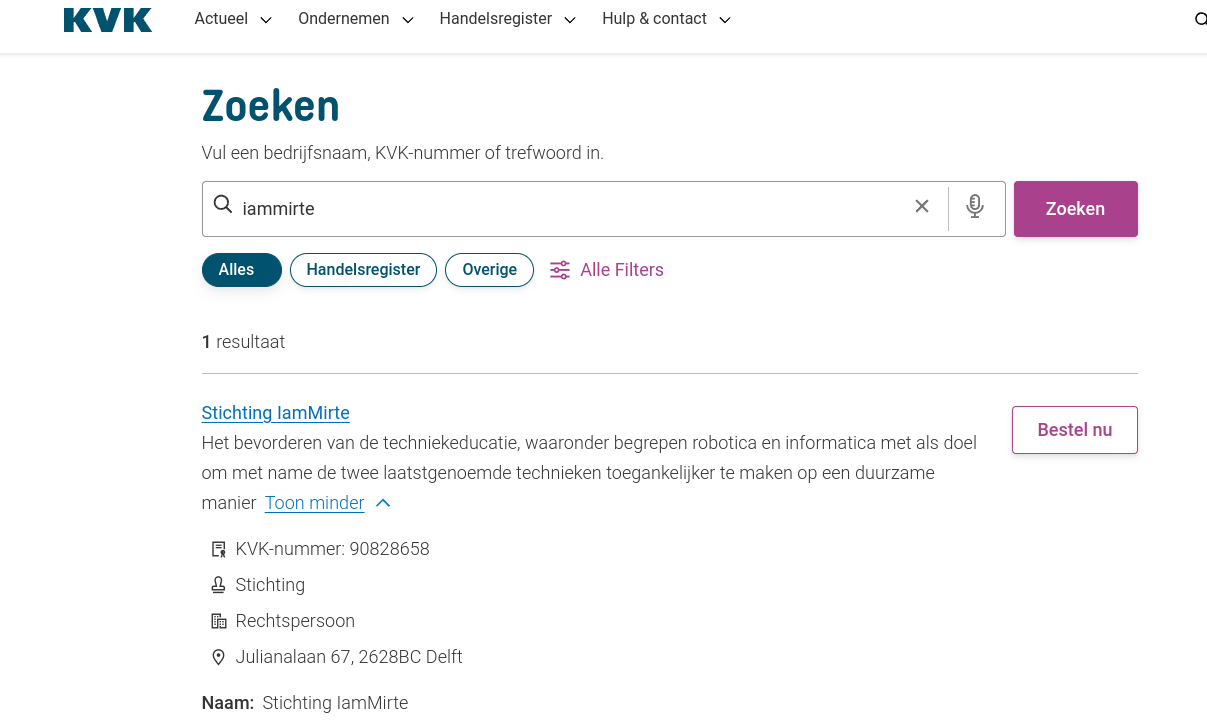Toggle the Handelsregister filter chip
The height and width of the screenshot is (722, 1207).
coord(363,270)
